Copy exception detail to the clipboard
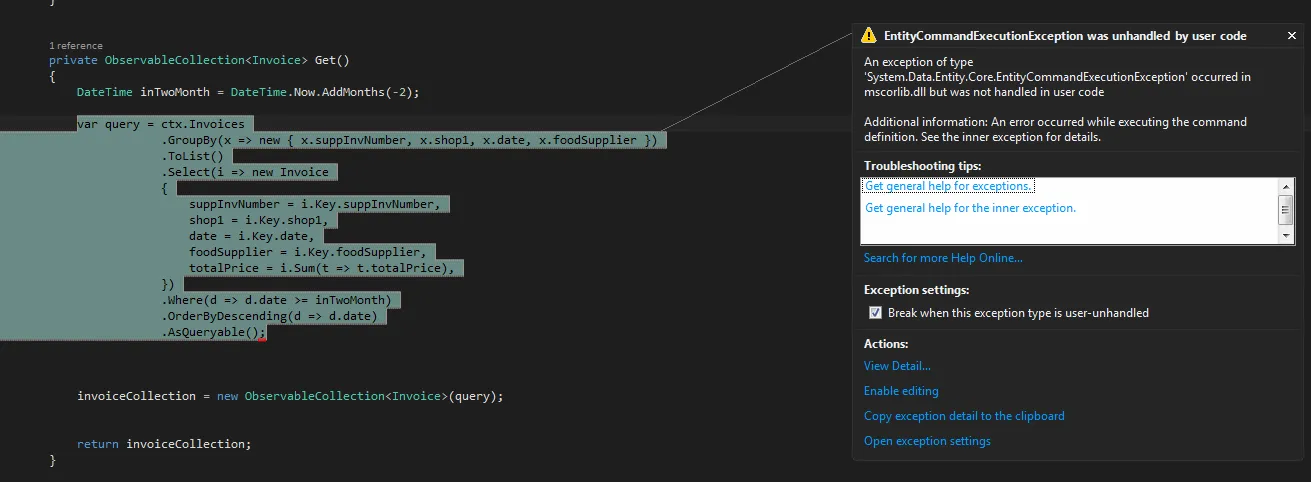This screenshot has height=482, width=1311. point(964,416)
